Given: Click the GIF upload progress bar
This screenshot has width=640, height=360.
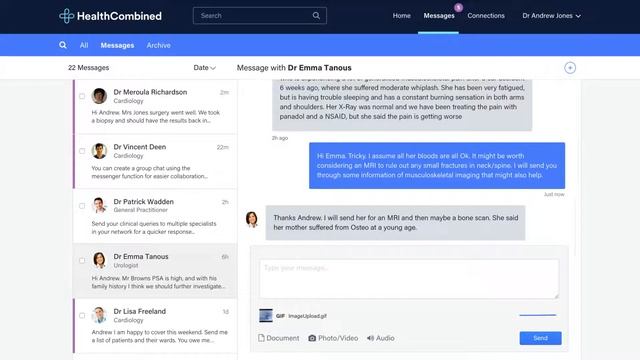Looking at the screenshot, I should click(538, 315).
